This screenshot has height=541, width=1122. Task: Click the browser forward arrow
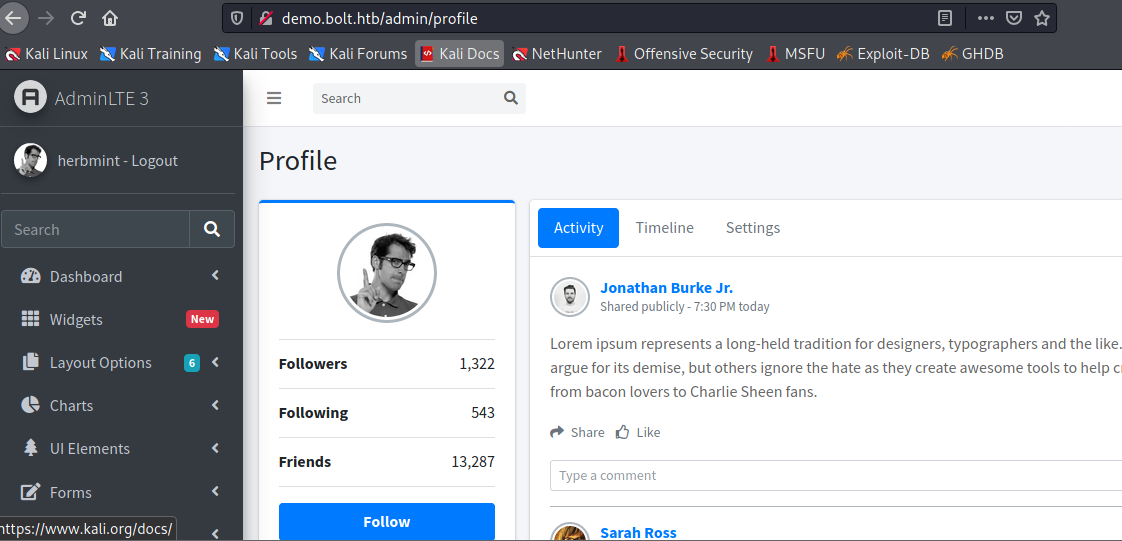46,18
